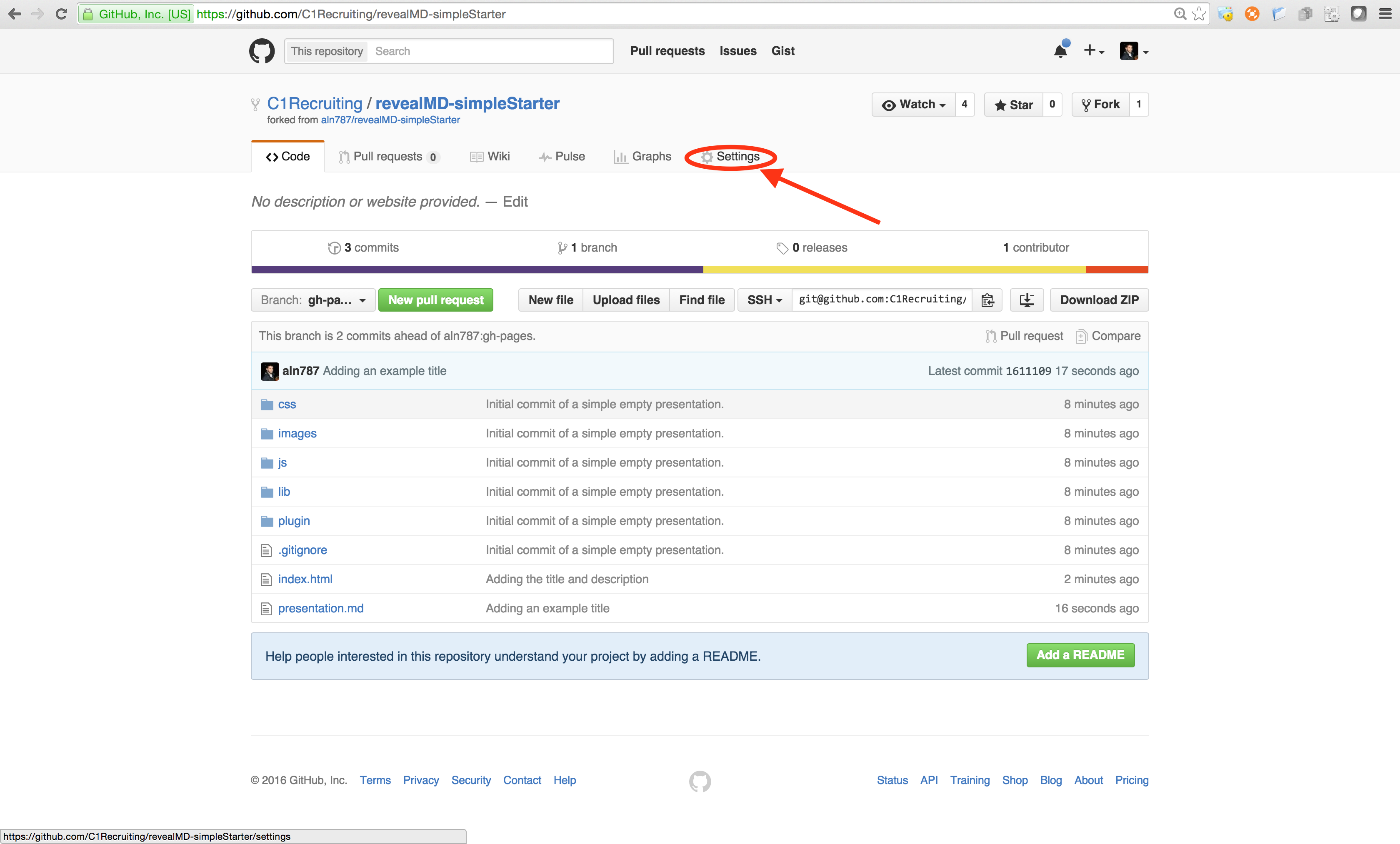Switch to the Settings tab
Image resolution: width=1400 pixels, height=844 pixels.
tap(731, 157)
